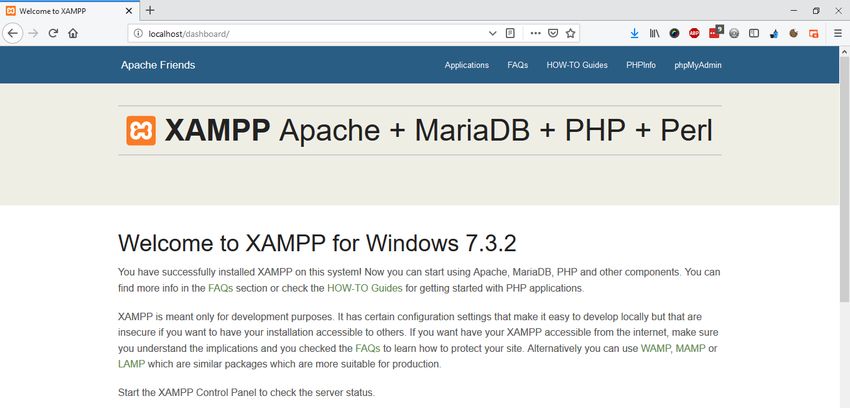Open the Downloads arrow icon
Image resolution: width=850 pixels, height=408 pixels.
pyautogui.click(x=634, y=33)
